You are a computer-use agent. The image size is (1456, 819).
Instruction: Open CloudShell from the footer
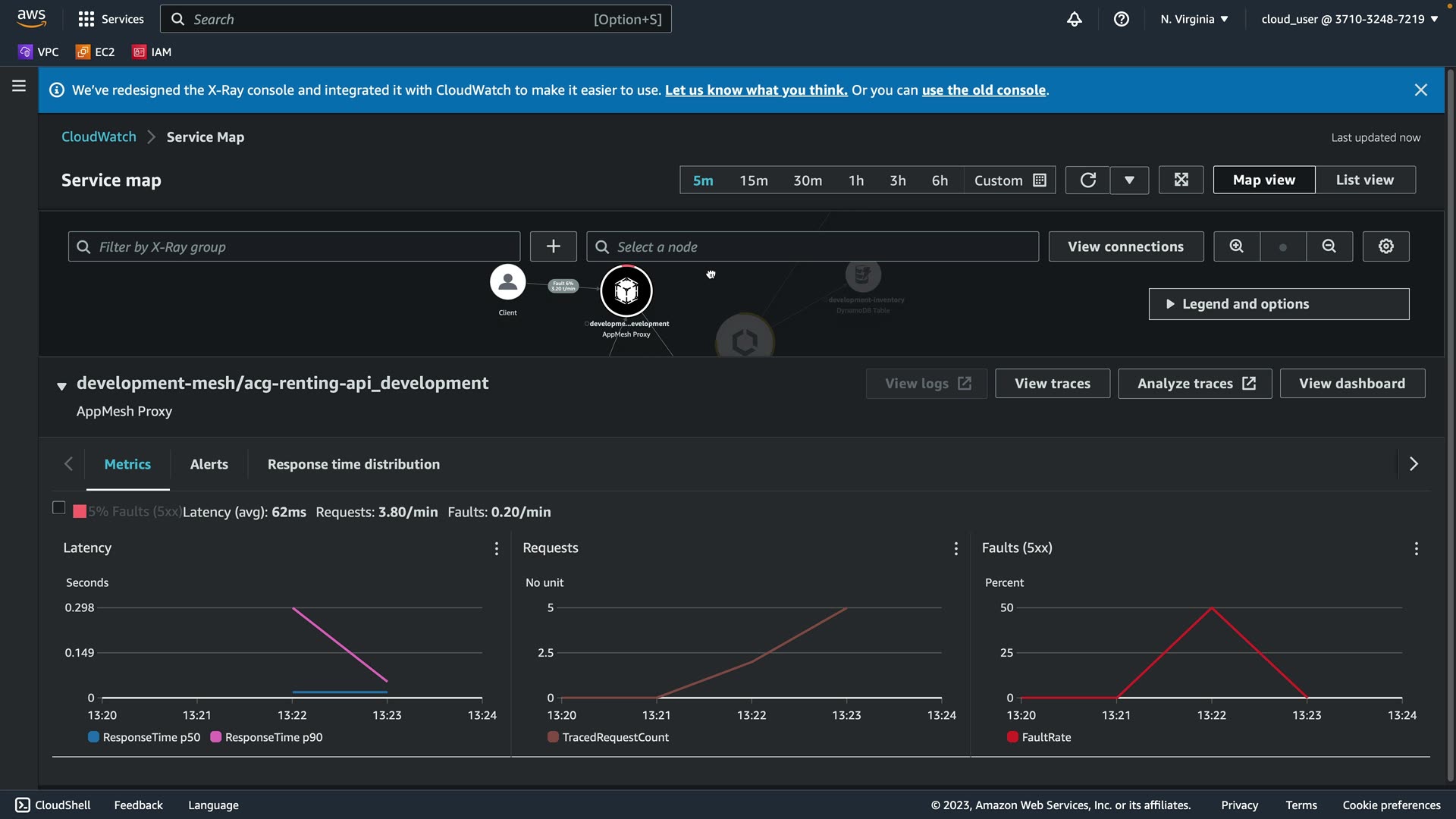[53, 805]
